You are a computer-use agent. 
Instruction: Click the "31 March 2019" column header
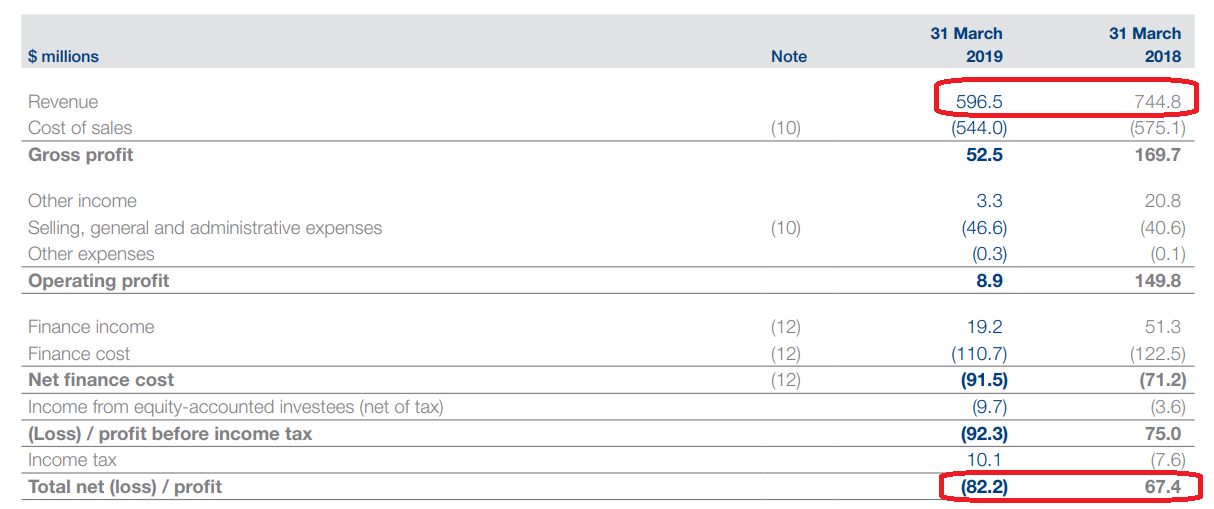pos(966,45)
